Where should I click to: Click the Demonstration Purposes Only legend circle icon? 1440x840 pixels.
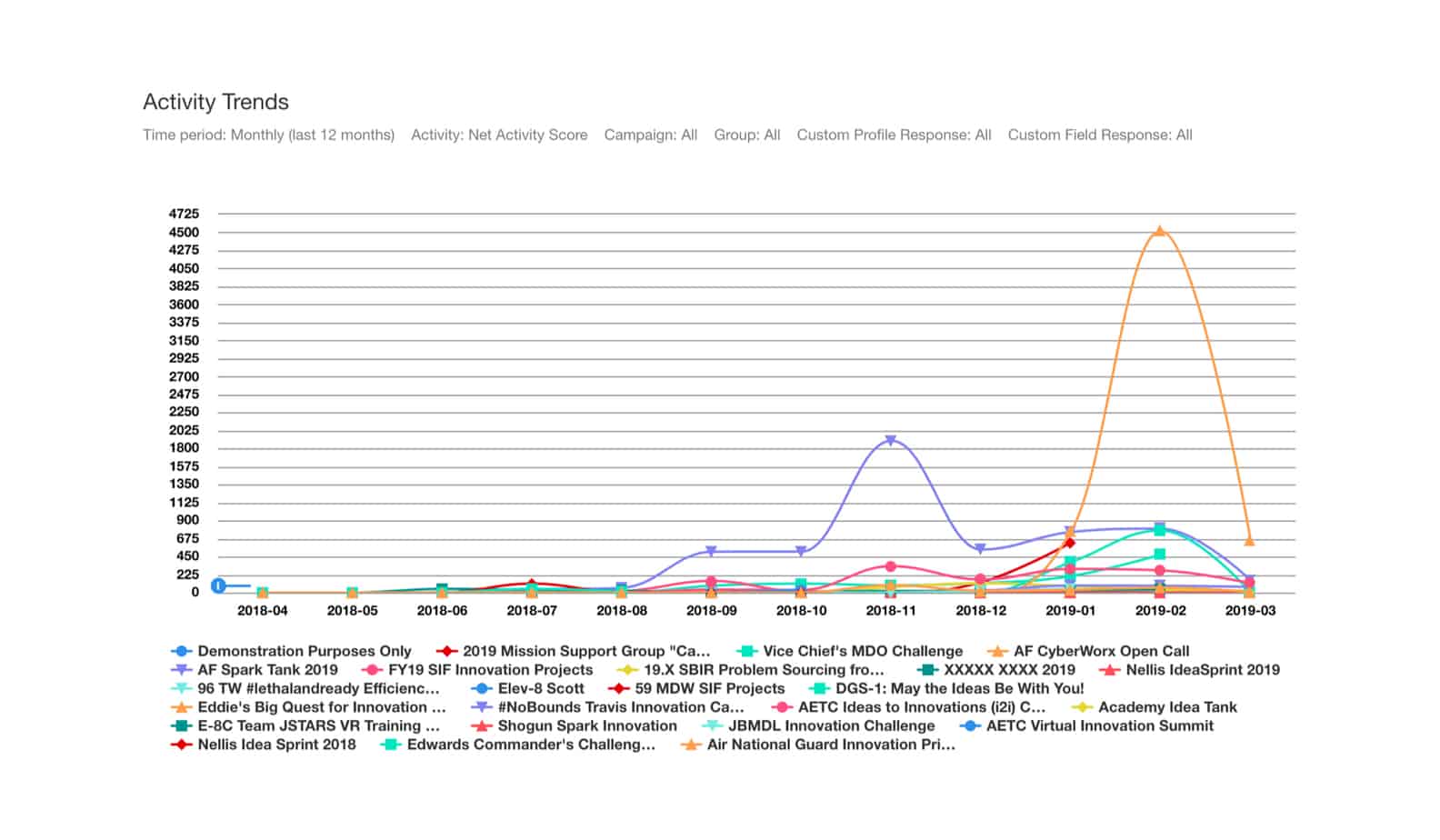tap(182, 652)
